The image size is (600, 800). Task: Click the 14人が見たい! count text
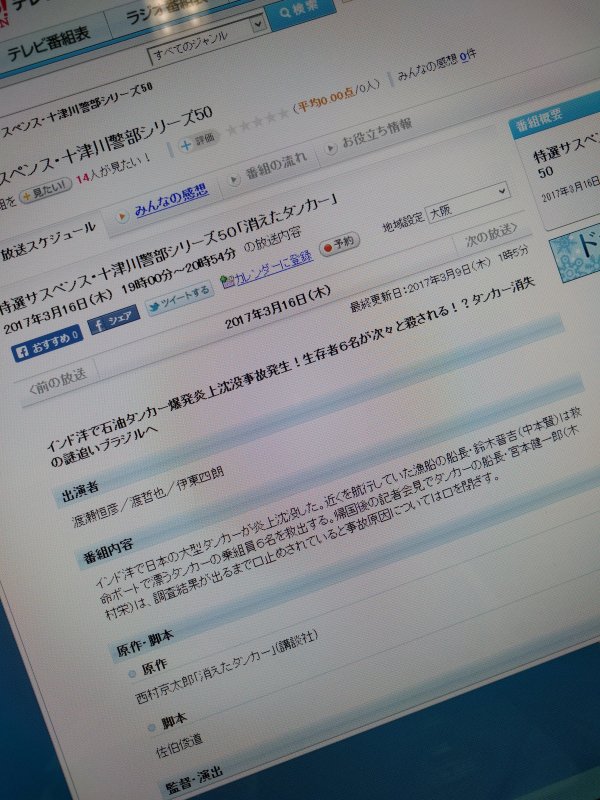114,168
